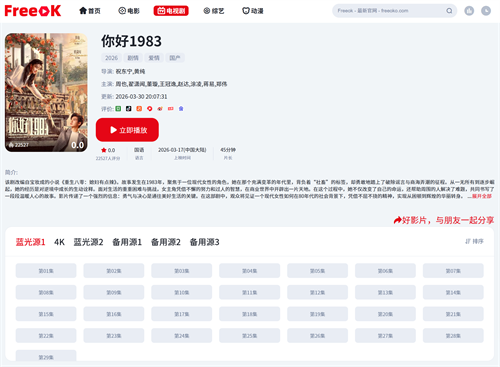Play episode 第03集
The image size is (500, 367).
tap(182, 271)
